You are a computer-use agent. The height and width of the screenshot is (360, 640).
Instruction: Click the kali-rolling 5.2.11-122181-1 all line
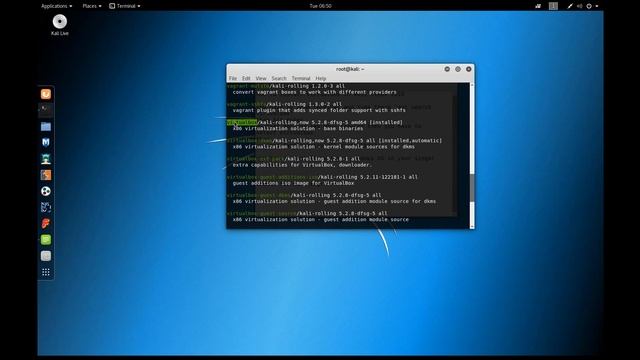[x=368, y=177]
